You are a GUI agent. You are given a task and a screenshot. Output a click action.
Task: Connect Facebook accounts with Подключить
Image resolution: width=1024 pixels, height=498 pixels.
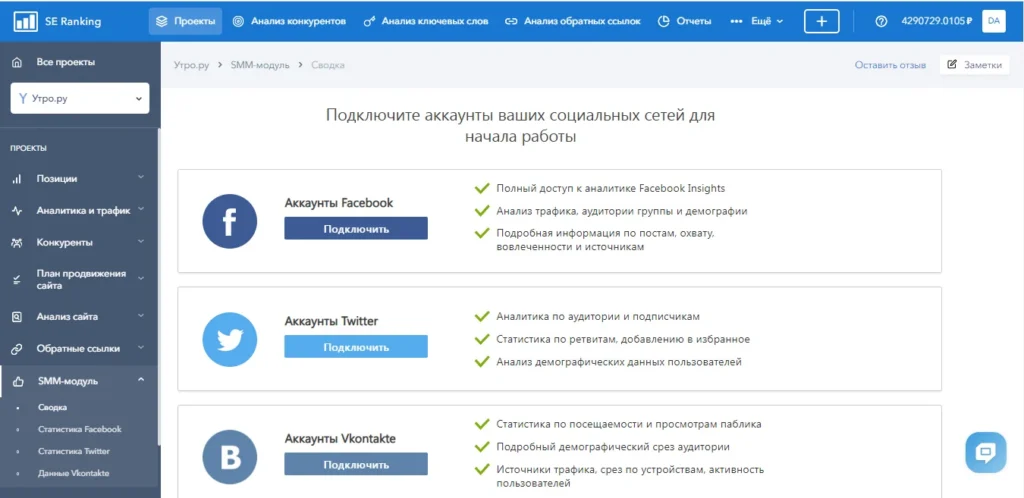[356, 228]
